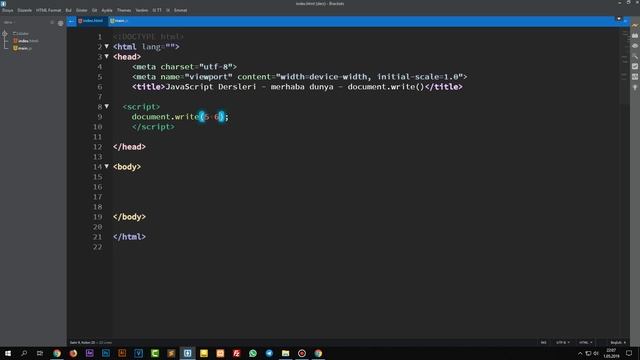Viewport: 640px width, 360px height.
Task: Click the round settings icon in sidebar header
Action: coord(60,23)
